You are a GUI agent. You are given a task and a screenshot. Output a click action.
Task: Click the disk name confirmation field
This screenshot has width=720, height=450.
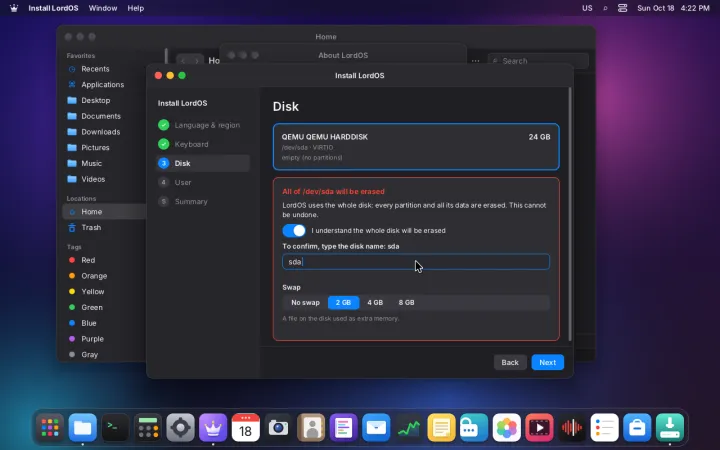tap(416, 262)
